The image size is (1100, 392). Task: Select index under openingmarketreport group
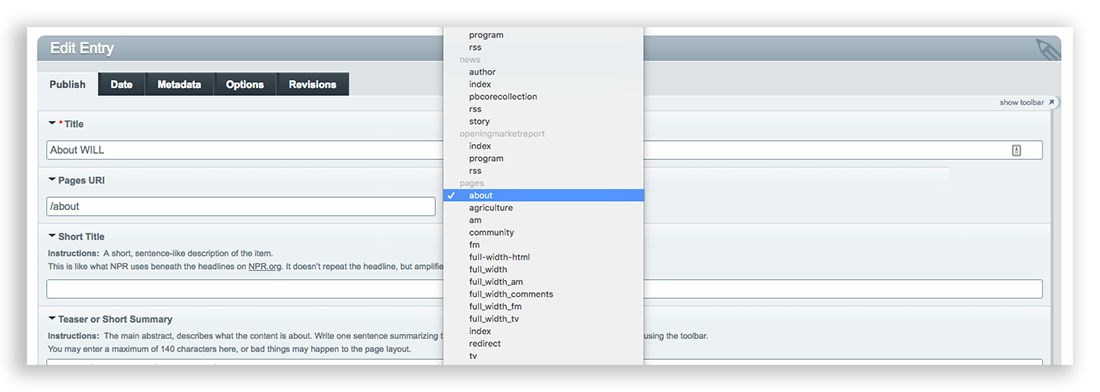point(544,146)
